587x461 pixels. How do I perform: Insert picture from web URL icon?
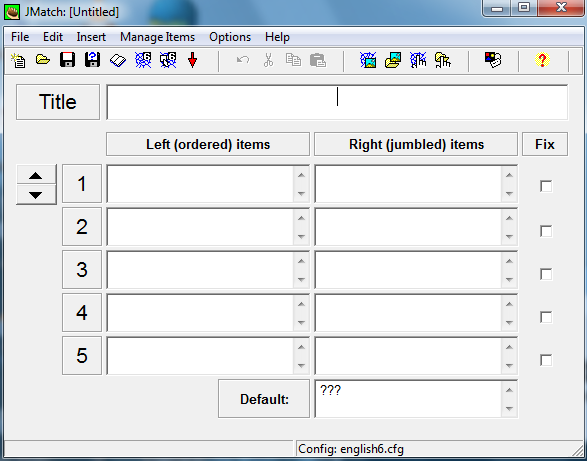click(x=368, y=60)
